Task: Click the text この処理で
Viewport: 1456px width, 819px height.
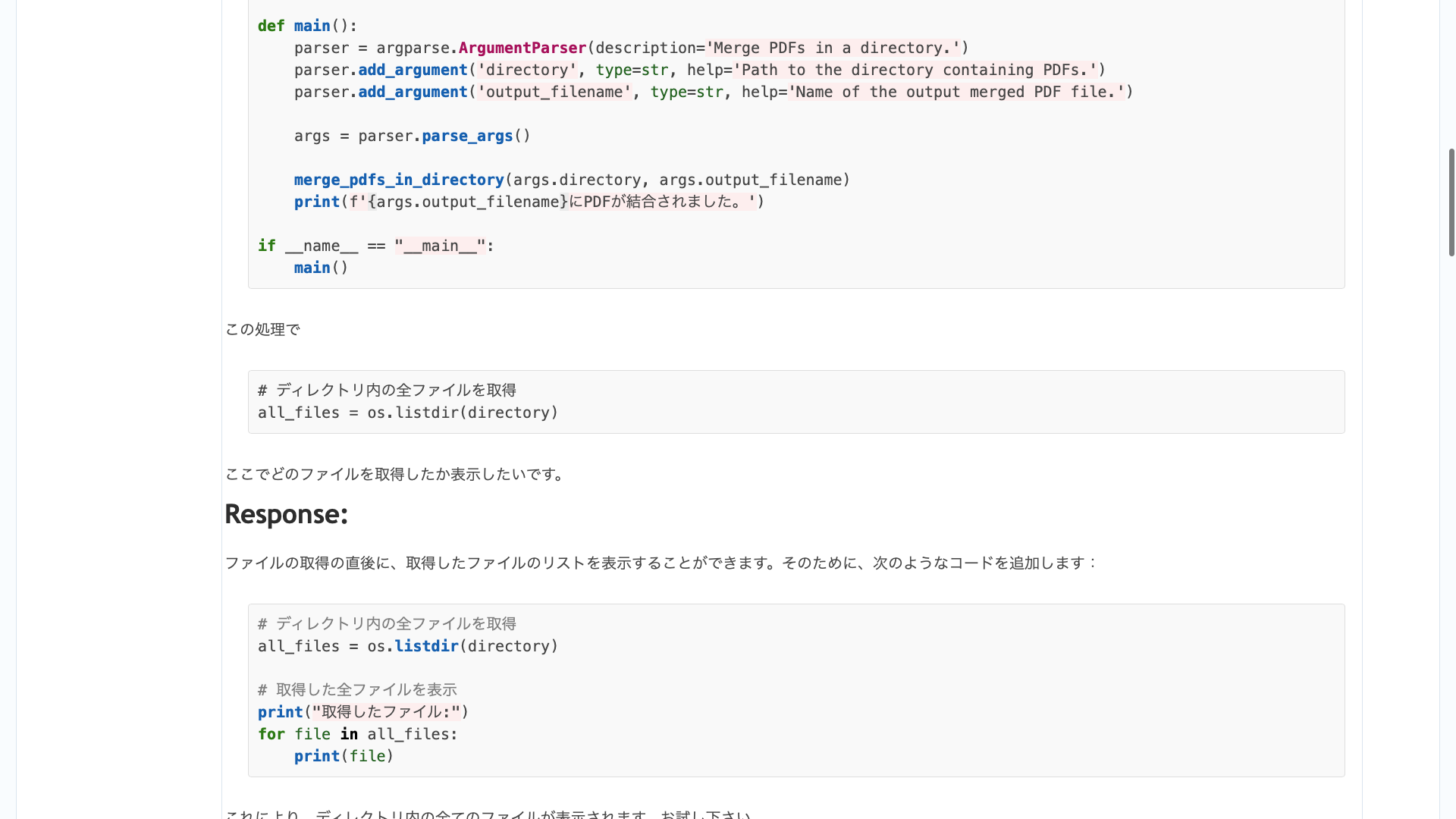Action: click(262, 329)
